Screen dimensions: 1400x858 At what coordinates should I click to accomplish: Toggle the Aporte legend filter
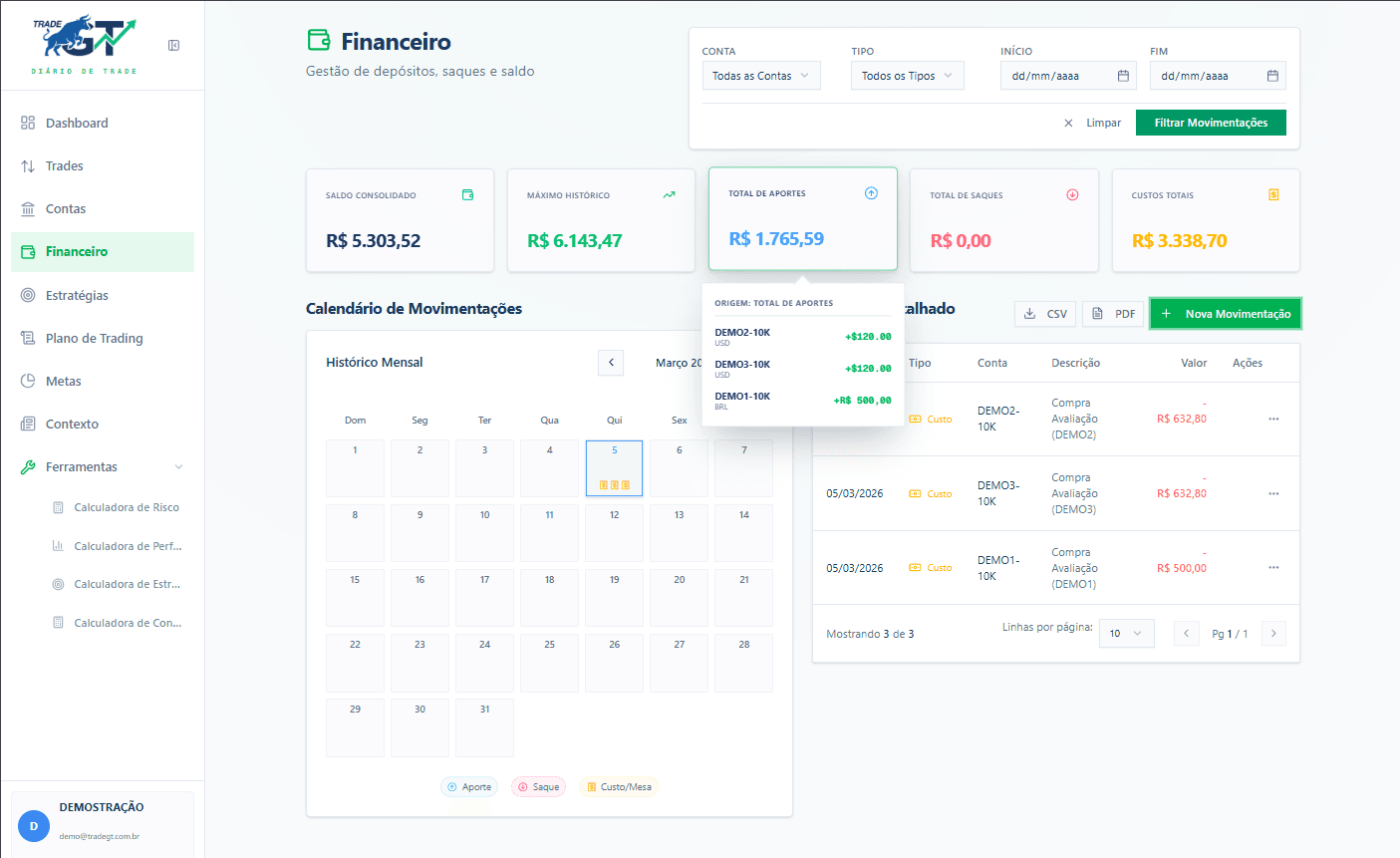point(468,786)
